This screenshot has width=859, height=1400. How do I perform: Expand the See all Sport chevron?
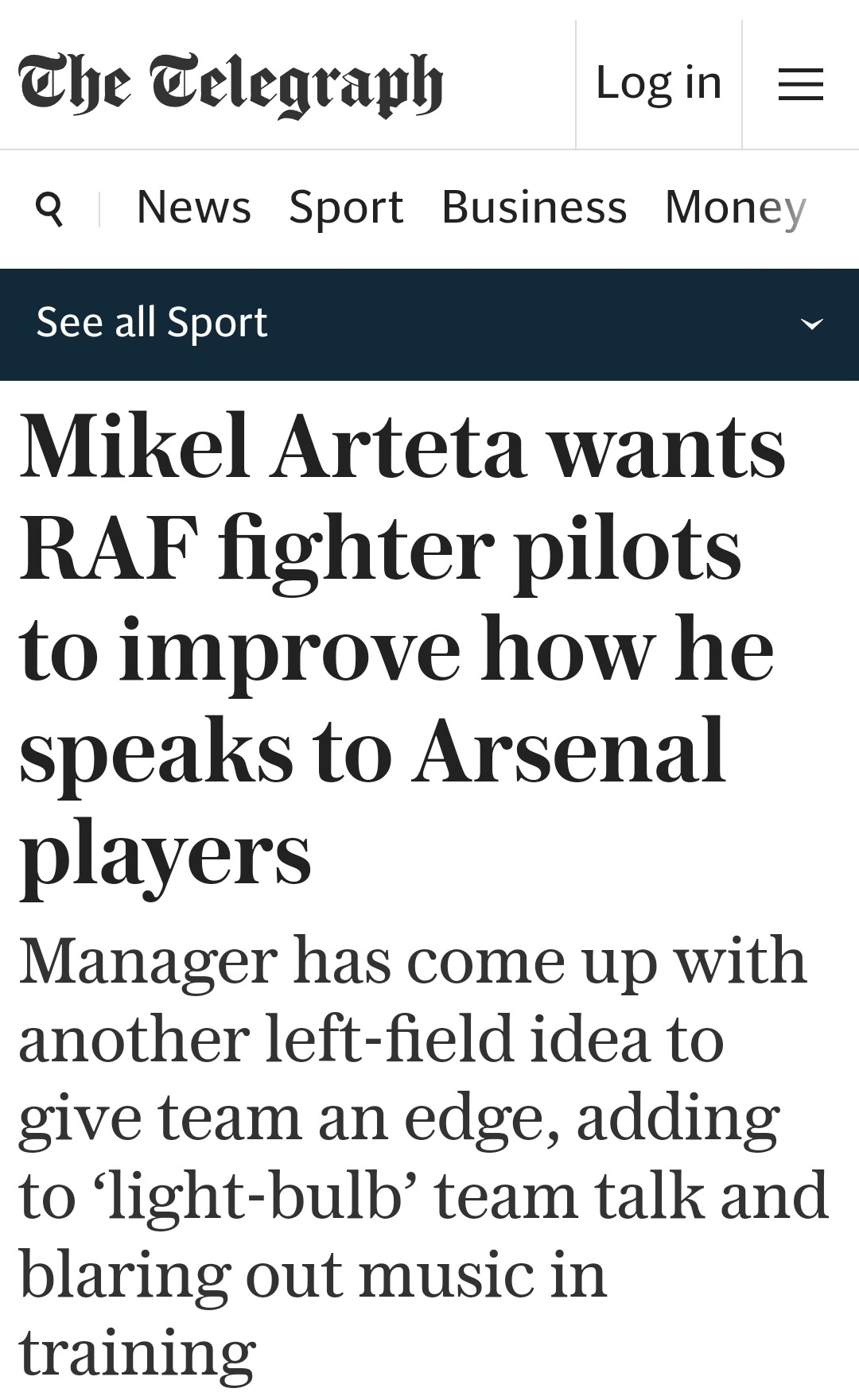tap(811, 324)
